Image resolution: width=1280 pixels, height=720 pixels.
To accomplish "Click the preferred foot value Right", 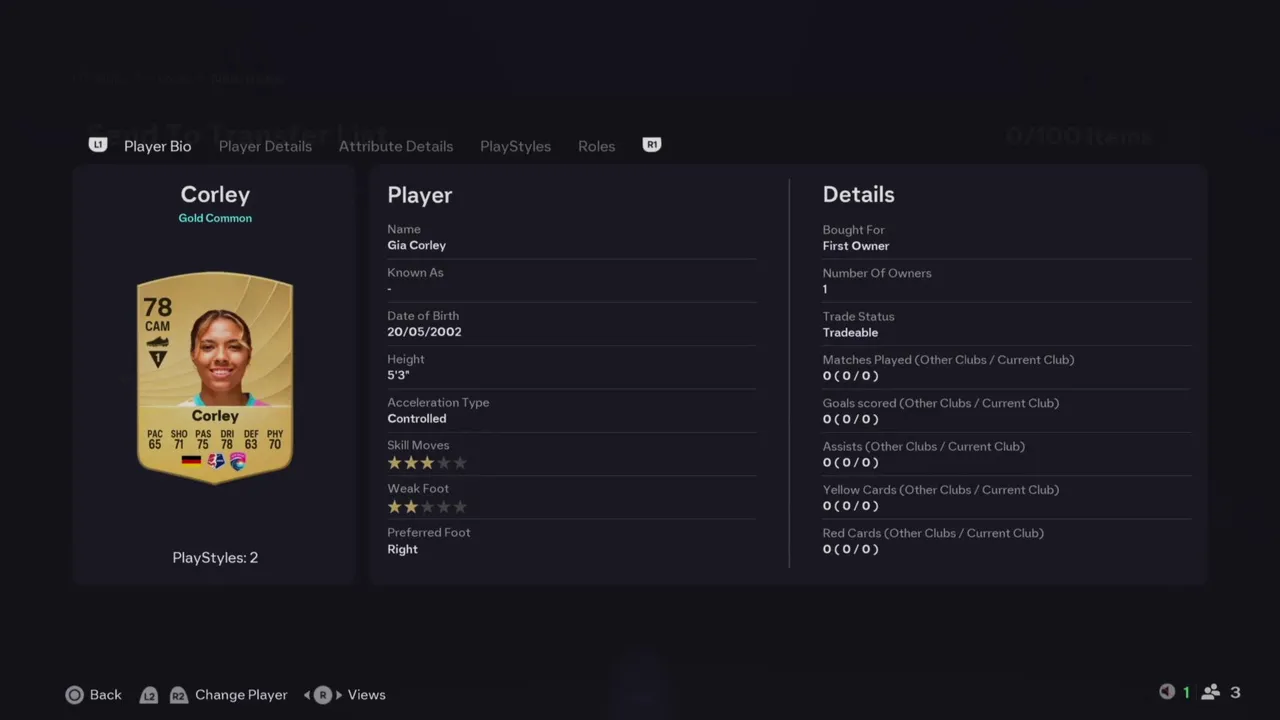I will click(x=403, y=549).
